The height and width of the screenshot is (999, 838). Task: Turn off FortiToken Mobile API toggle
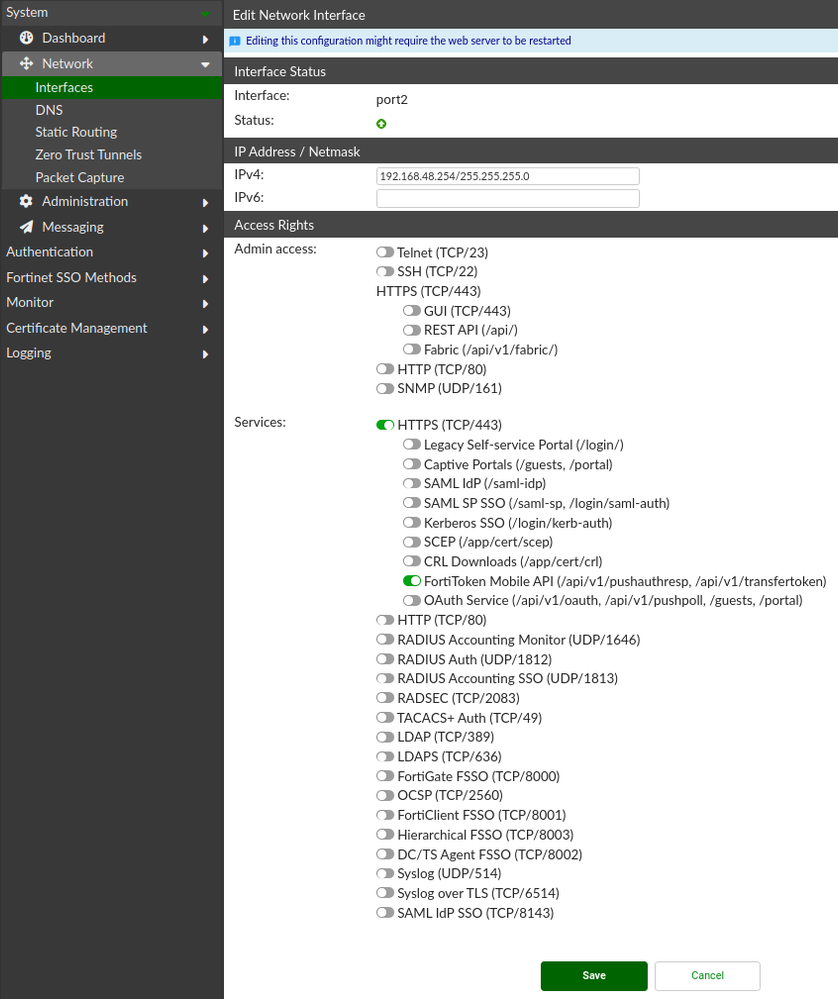[412, 581]
